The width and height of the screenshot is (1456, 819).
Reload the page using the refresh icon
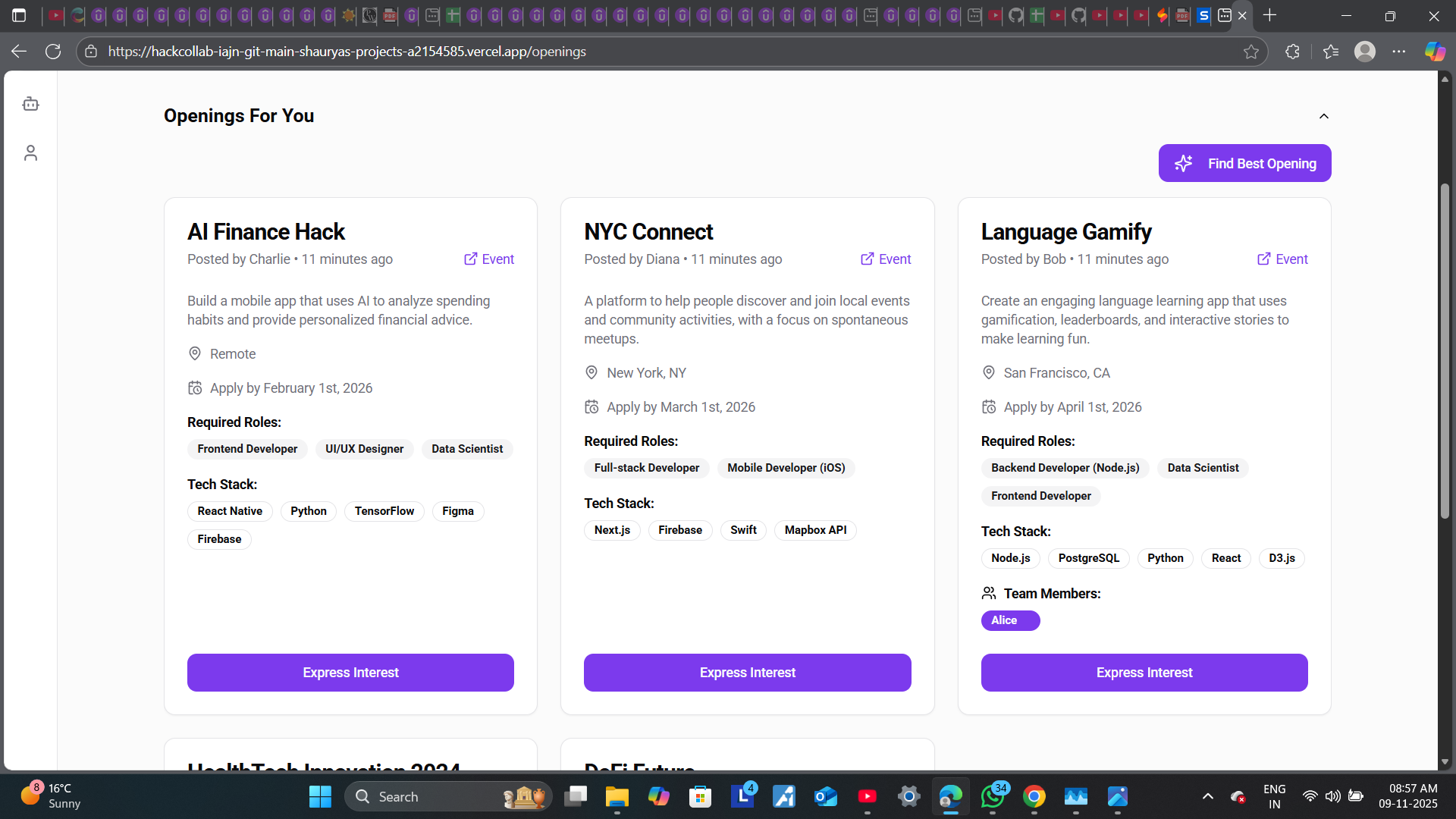[53, 51]
